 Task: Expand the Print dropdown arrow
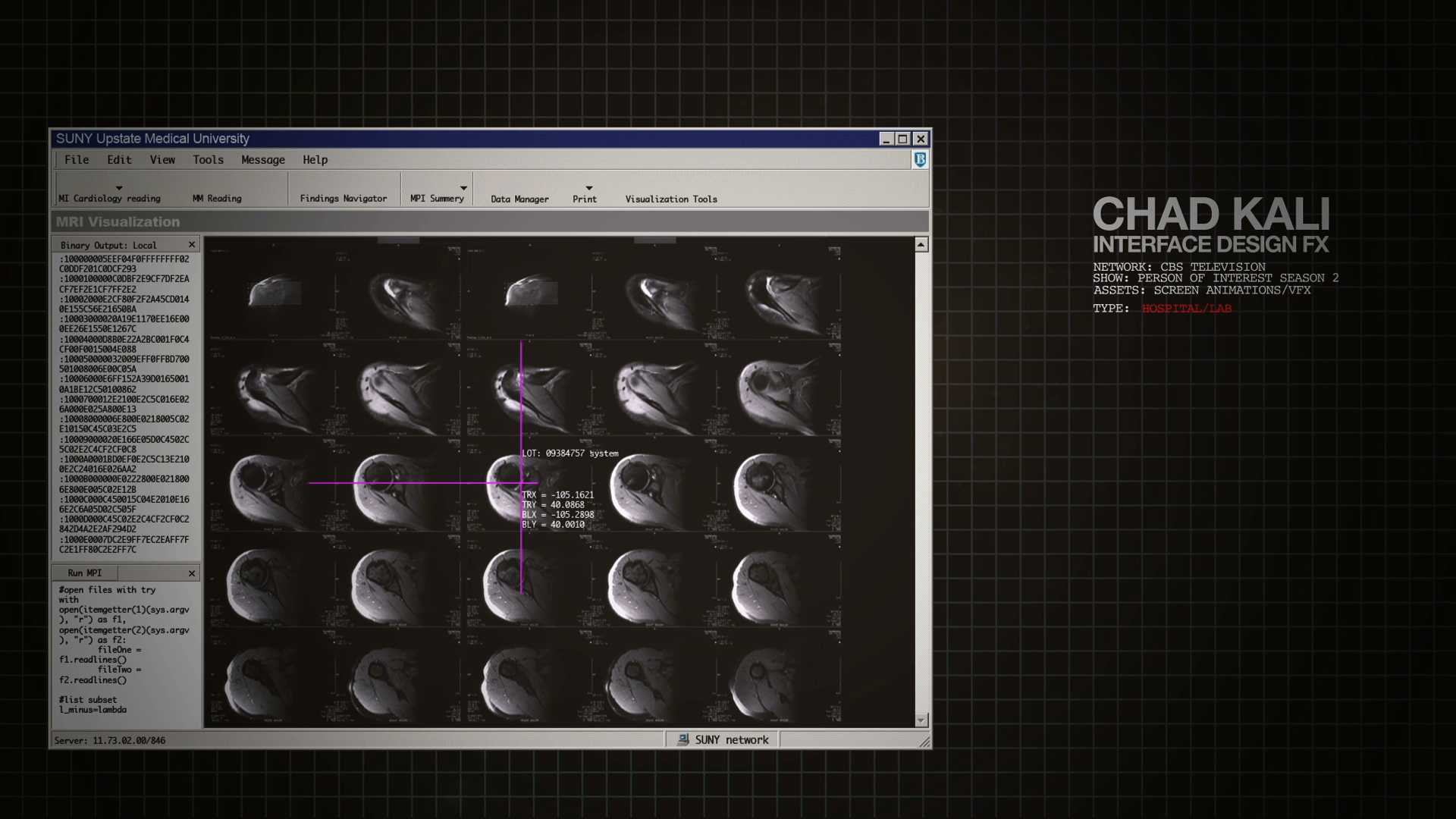[x=588, y=187]
